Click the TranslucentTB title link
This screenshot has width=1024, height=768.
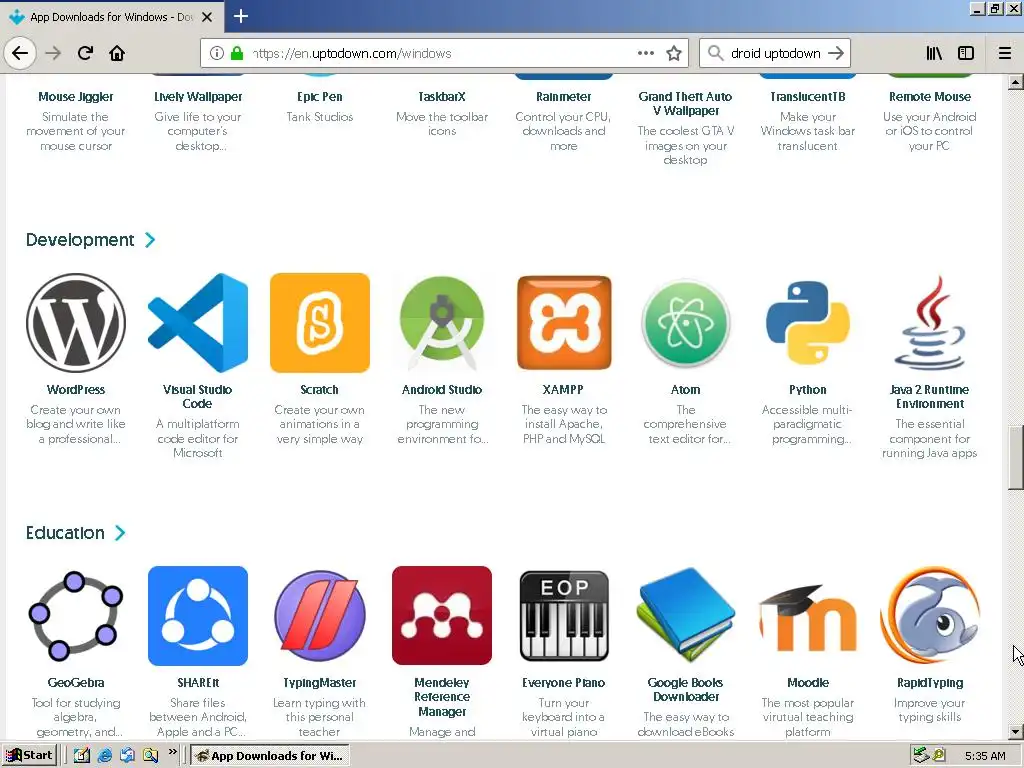click(x=808, y=97)
